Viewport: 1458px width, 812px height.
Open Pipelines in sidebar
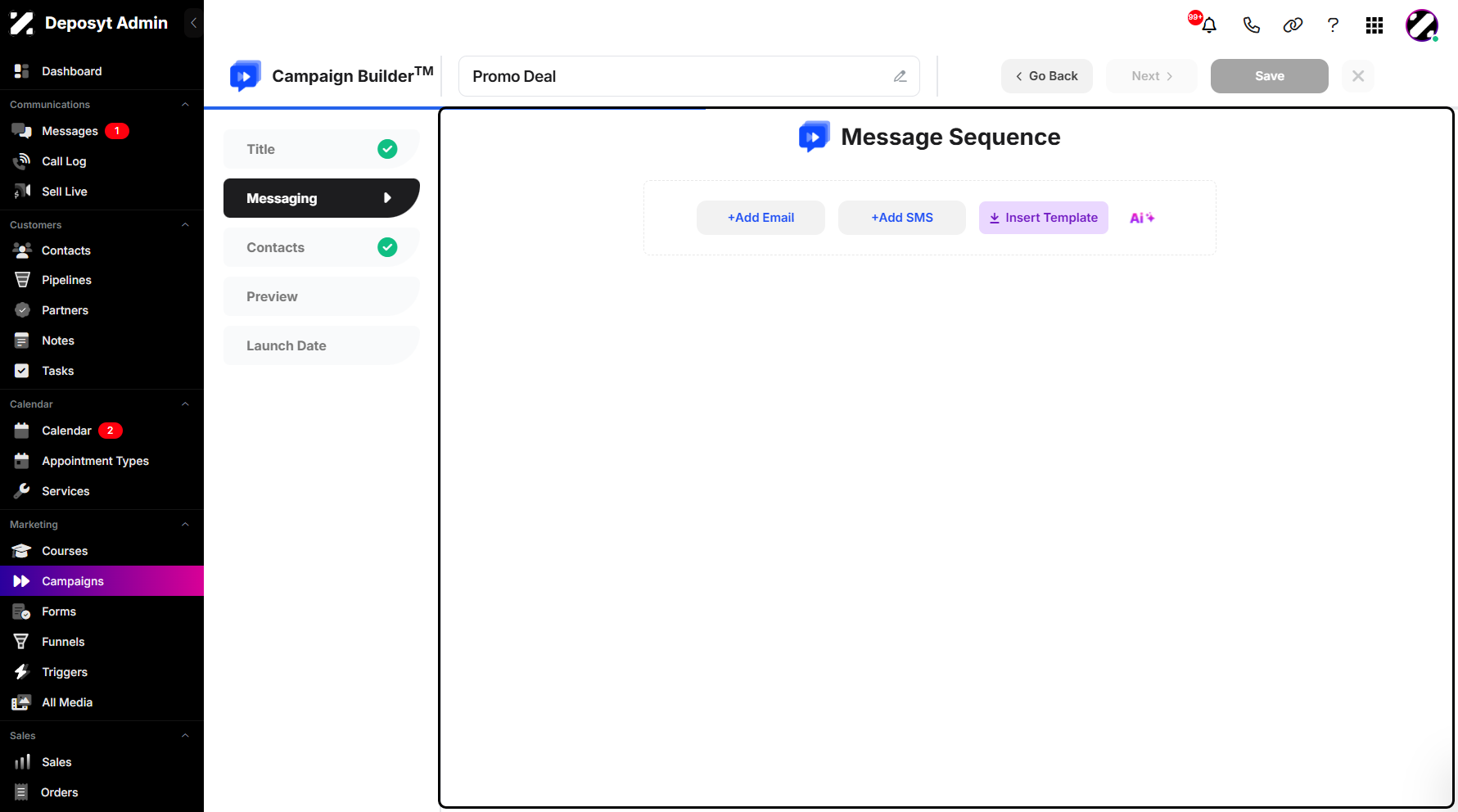[102, 280]
